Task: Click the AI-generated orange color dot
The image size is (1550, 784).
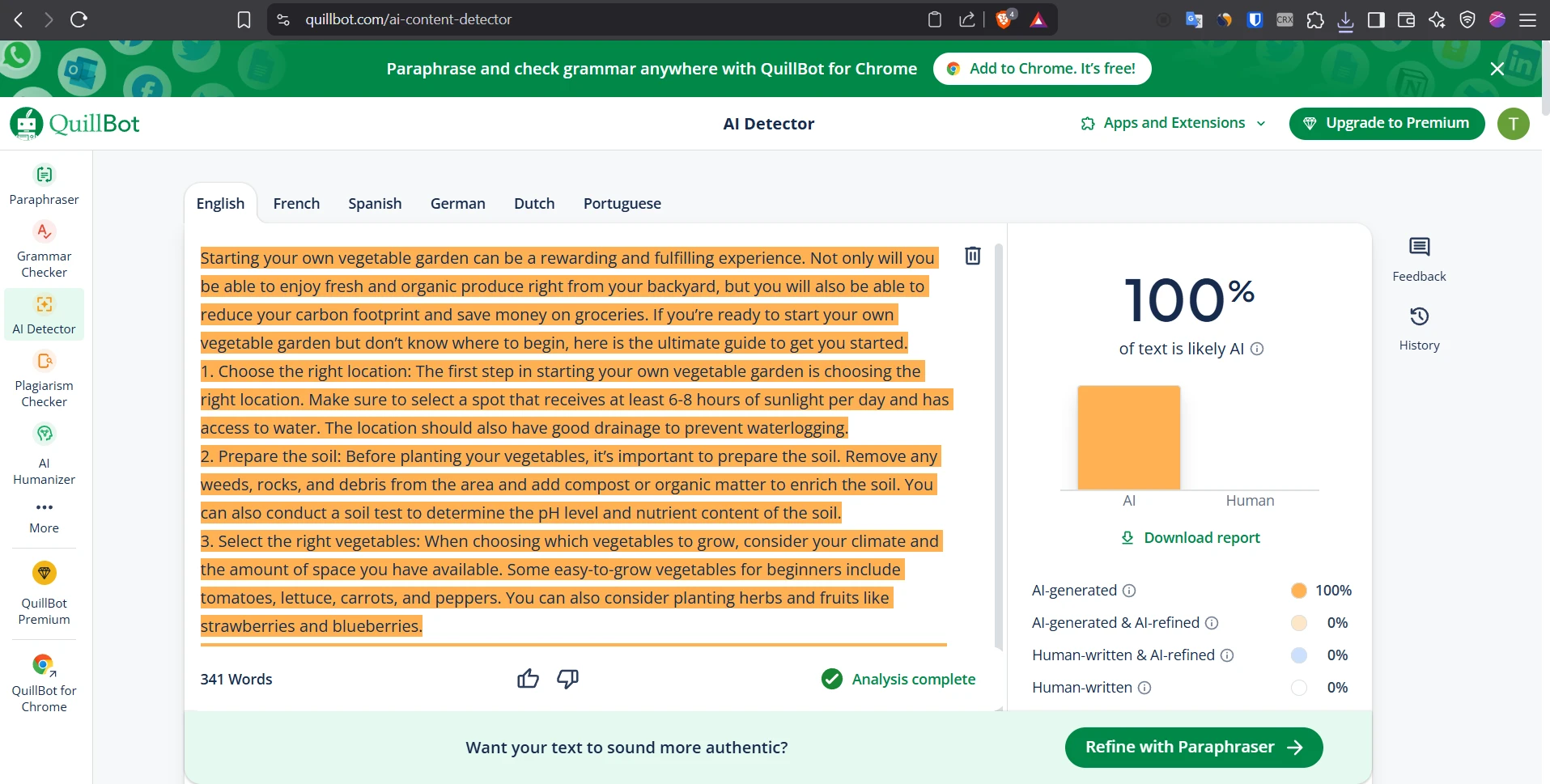Action: [1299, 591]
